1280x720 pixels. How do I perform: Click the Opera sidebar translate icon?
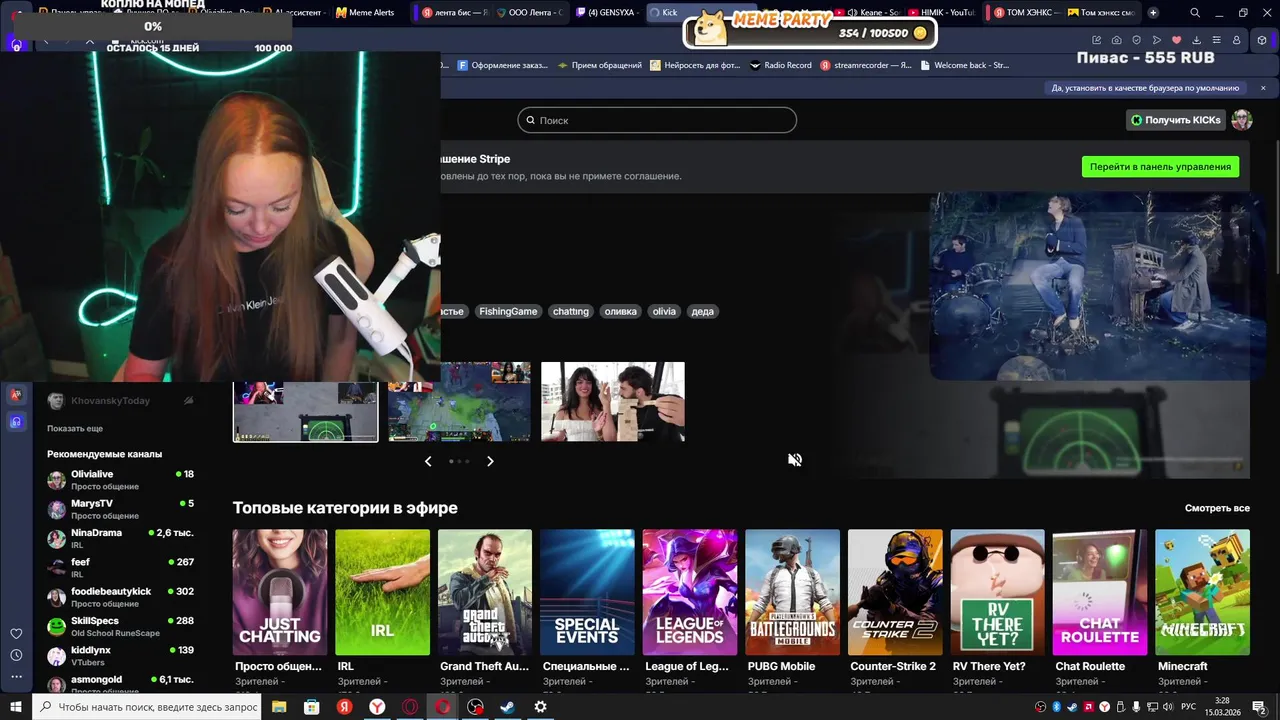[16, 394]
